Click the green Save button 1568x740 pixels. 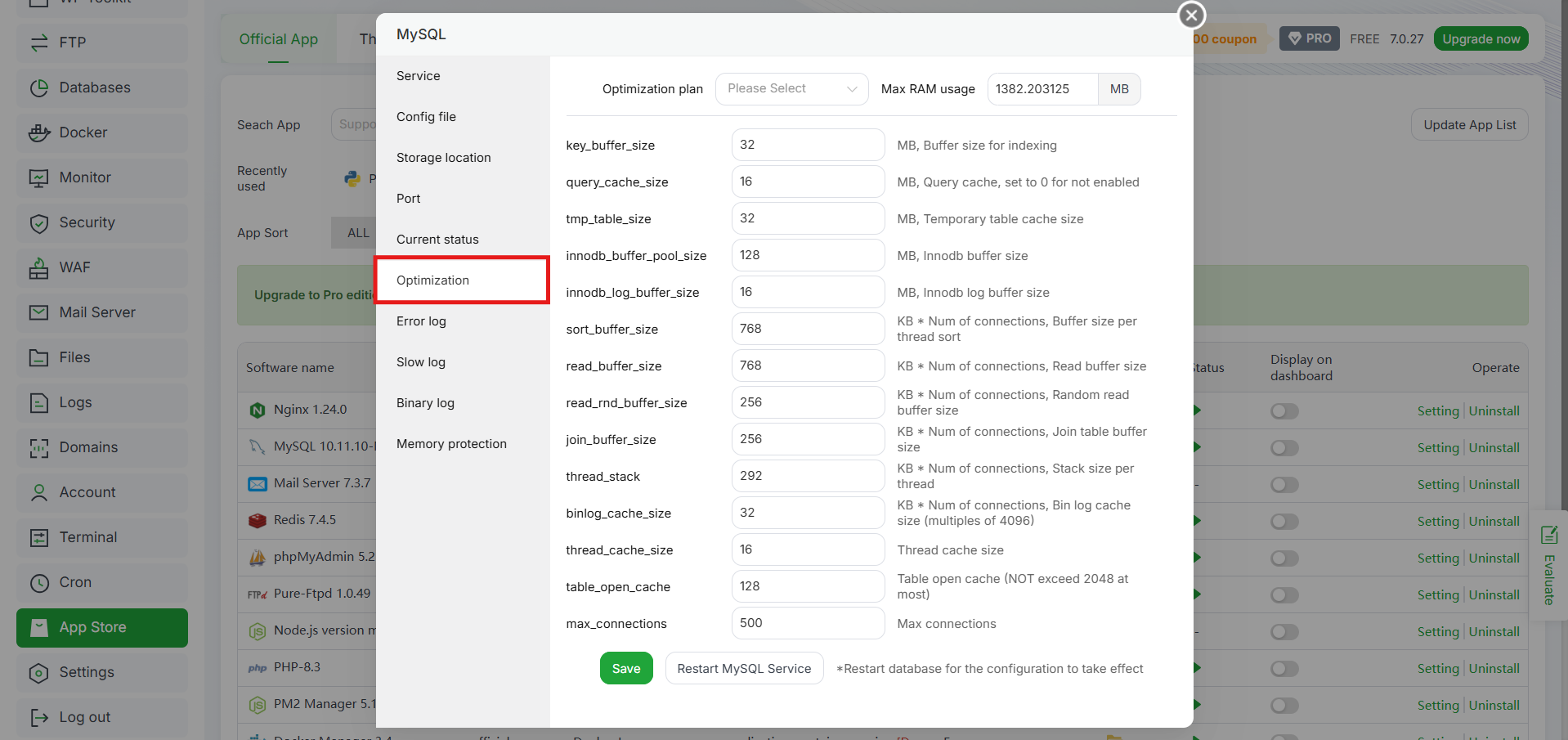pos(626,669)
